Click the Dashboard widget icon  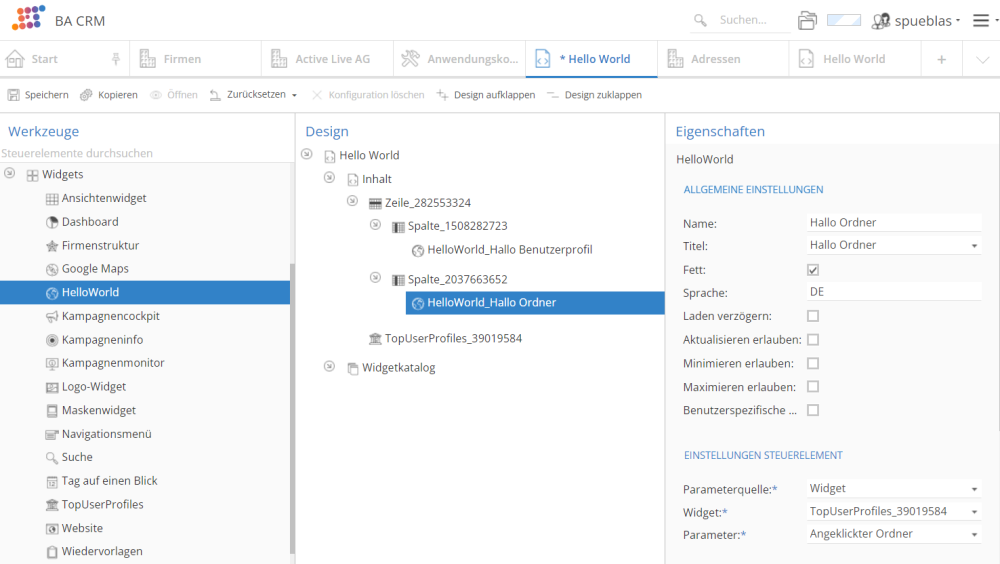pyautogui.click(x=53, y=222)
